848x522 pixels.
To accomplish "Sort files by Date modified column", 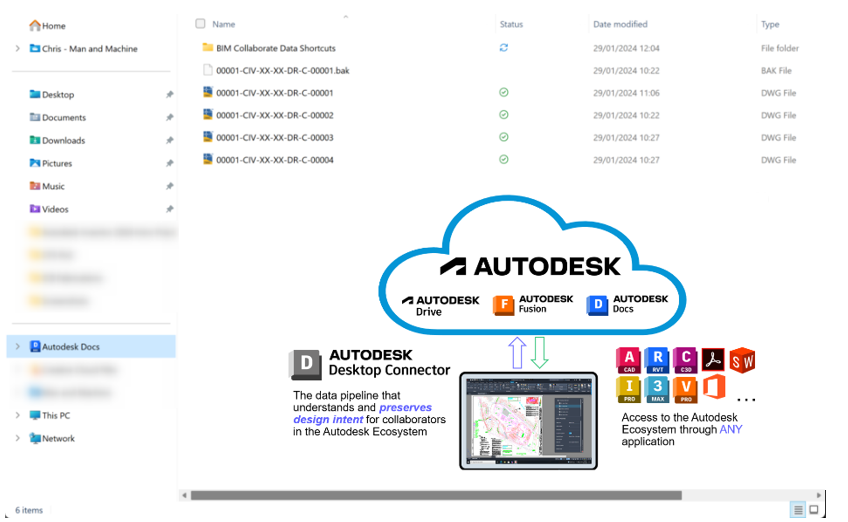I will coord(620,24).
